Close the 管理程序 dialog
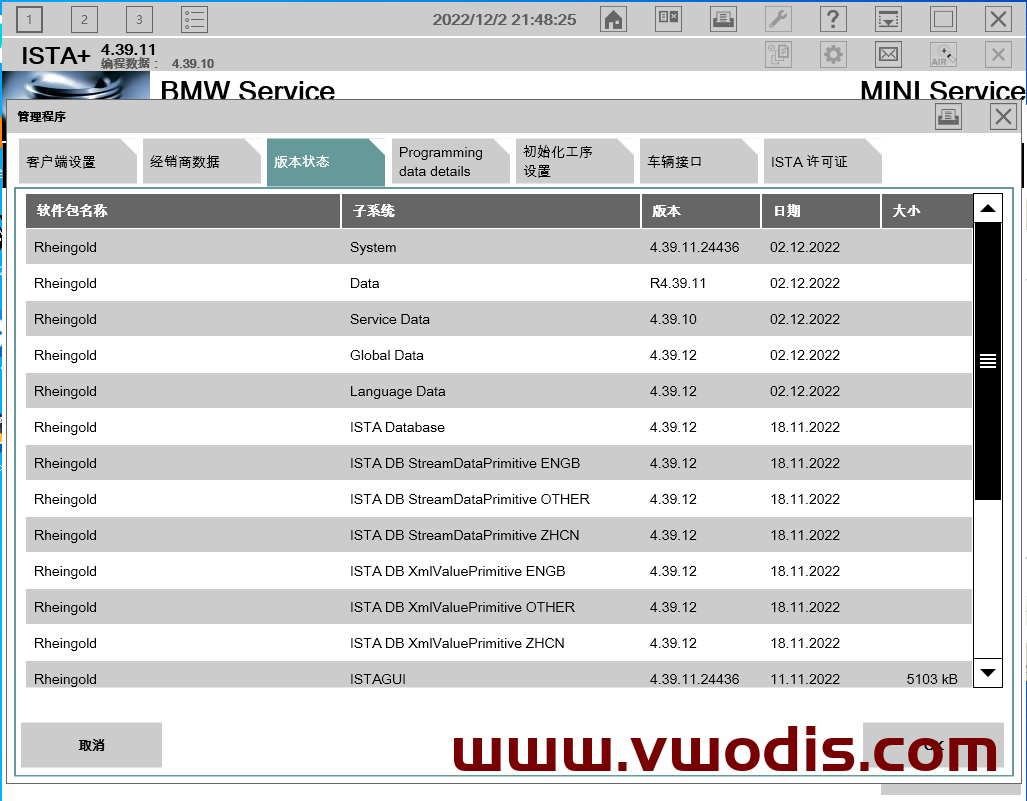This screenshot has height=801, width=1027. coord(1003,117)
